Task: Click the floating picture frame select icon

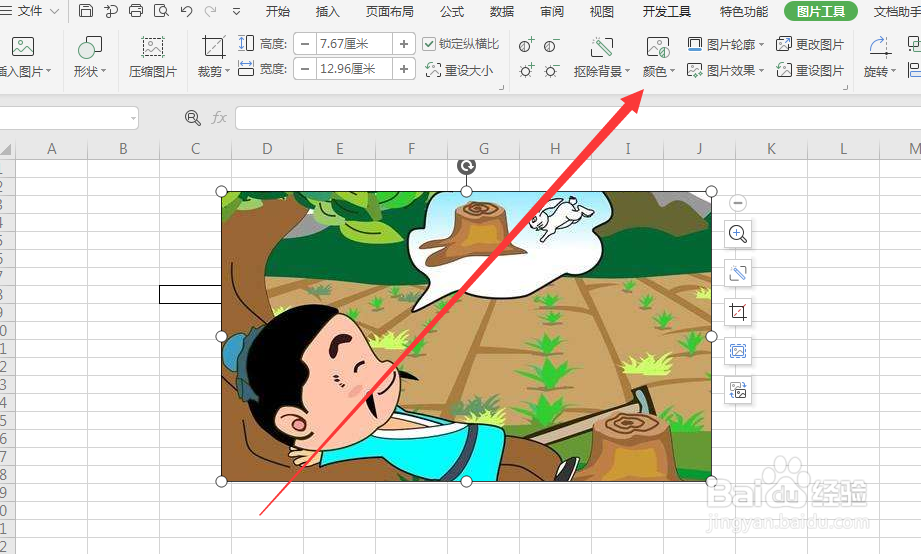Action: 738,351
